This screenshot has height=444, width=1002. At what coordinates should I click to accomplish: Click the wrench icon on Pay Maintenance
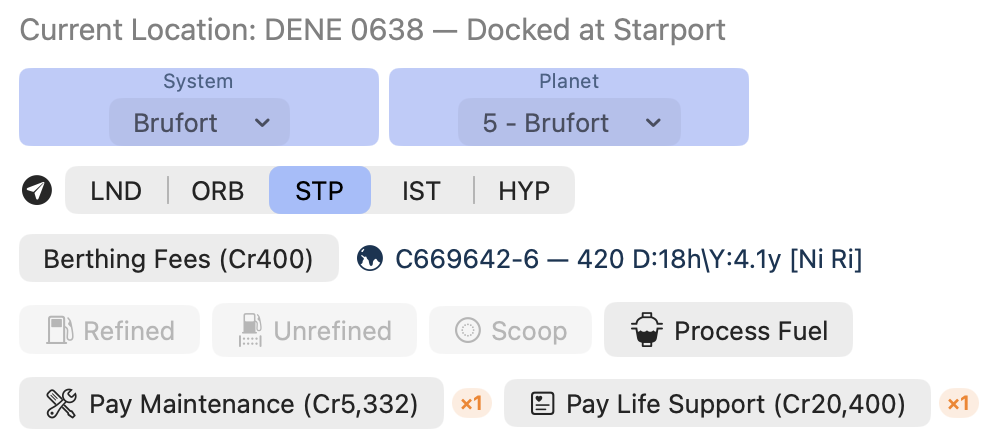[62, 404]
